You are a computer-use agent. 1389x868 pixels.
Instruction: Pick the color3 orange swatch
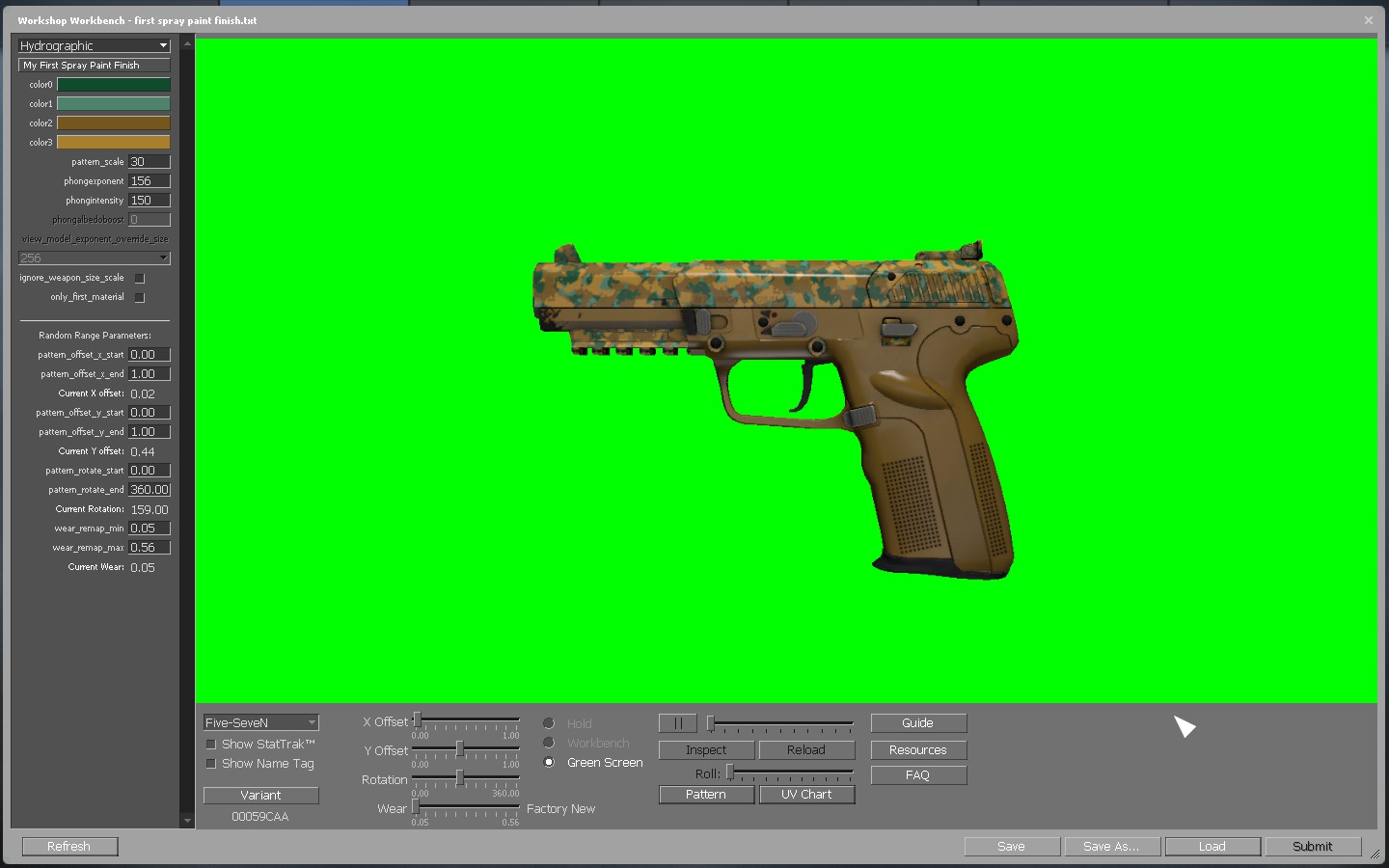tap(114, 142)
